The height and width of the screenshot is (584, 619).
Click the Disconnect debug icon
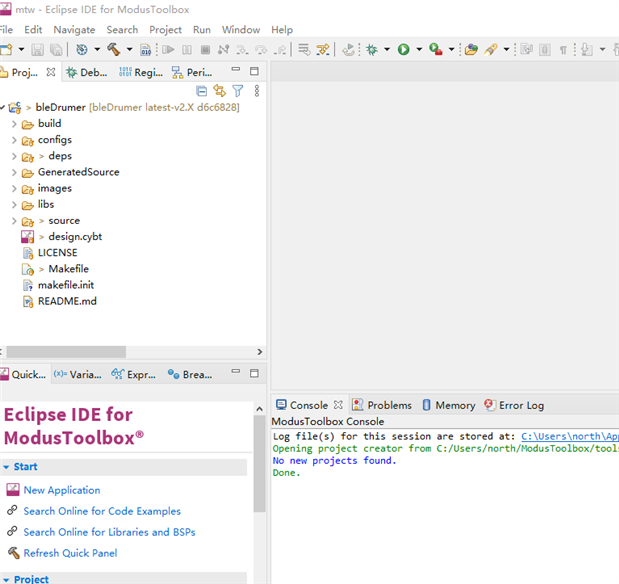click(x=223, y=49)
